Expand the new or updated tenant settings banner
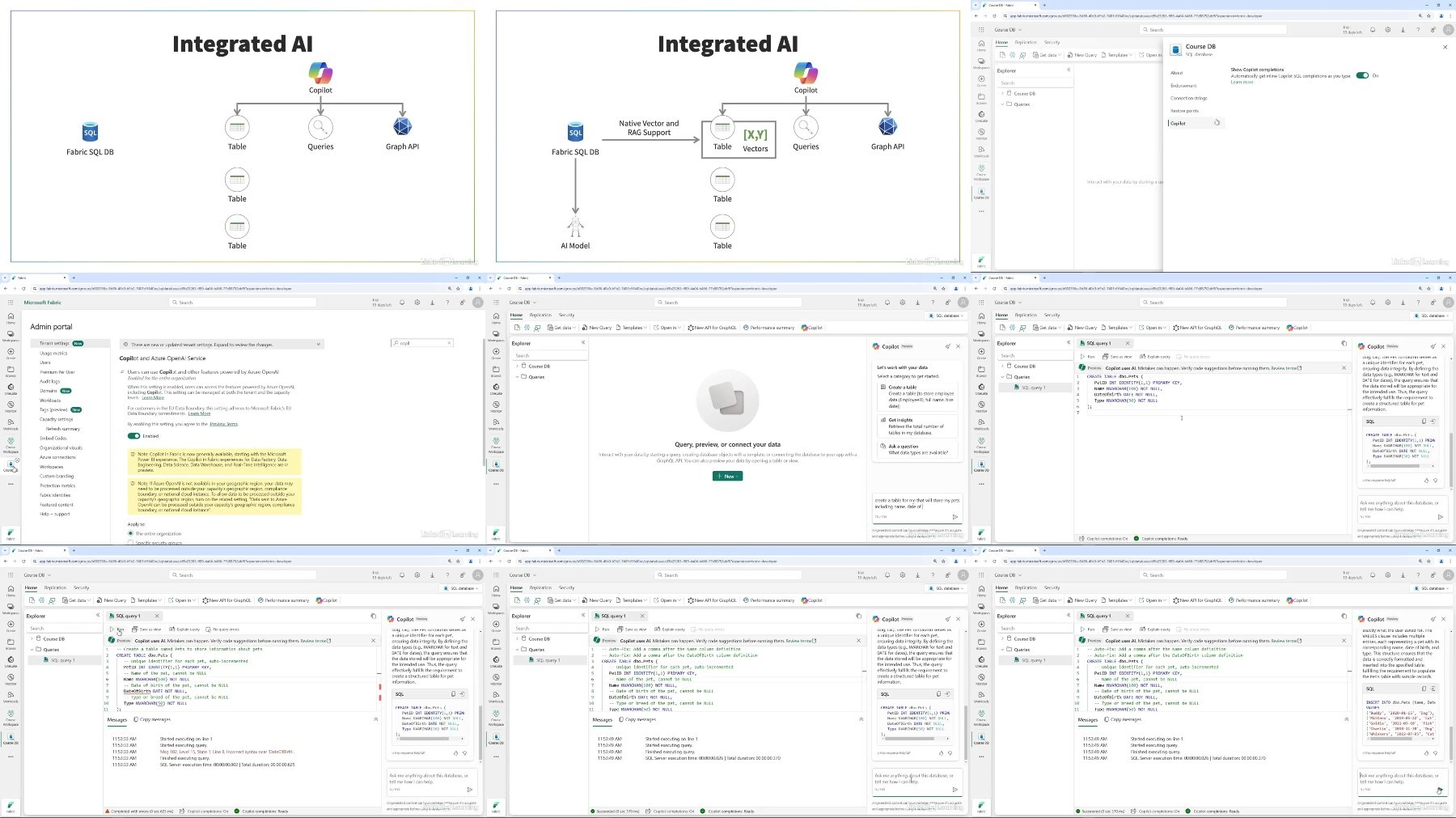This screenshot has width=1456, height=818. 222,345
